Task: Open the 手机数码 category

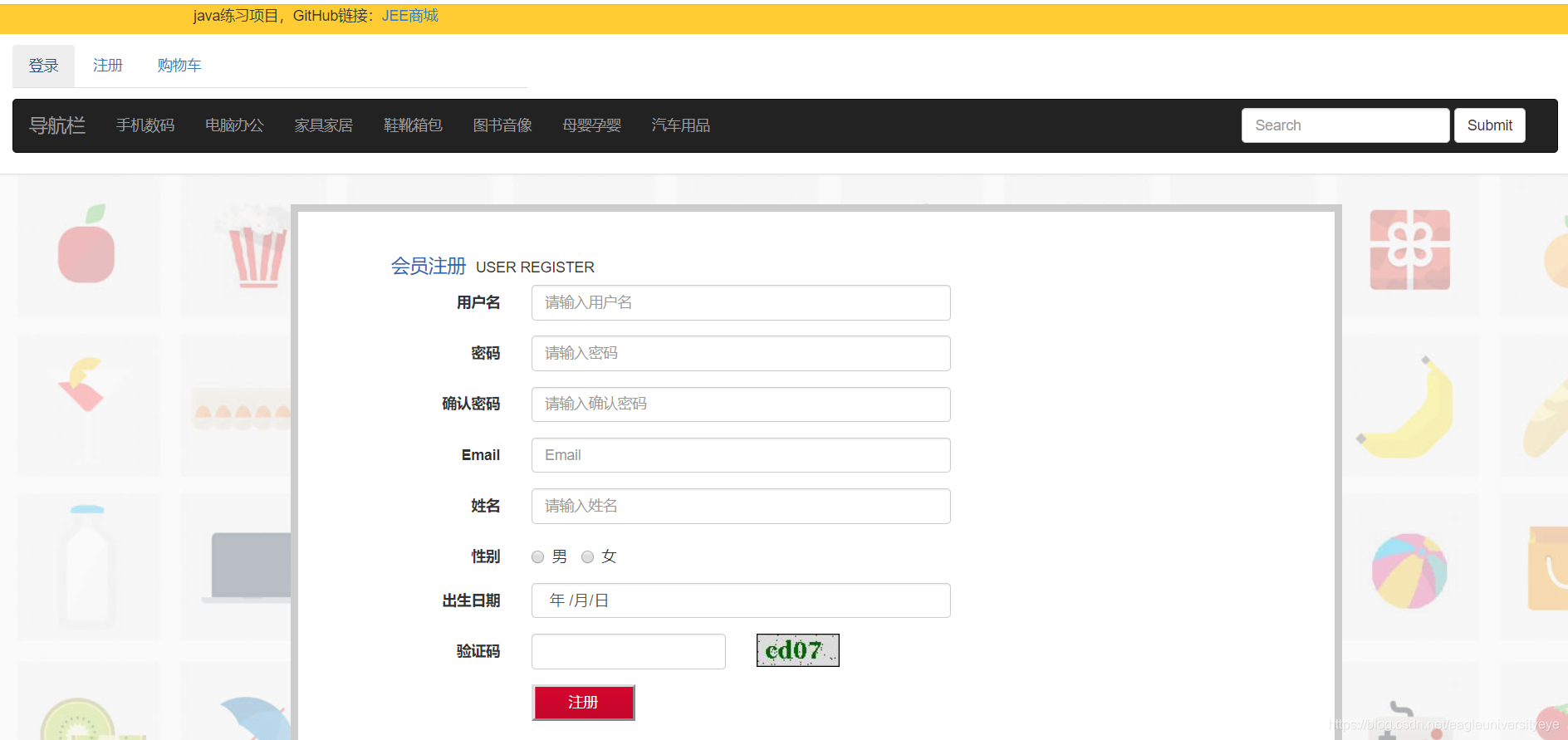Action: click(x=145, y=125)
